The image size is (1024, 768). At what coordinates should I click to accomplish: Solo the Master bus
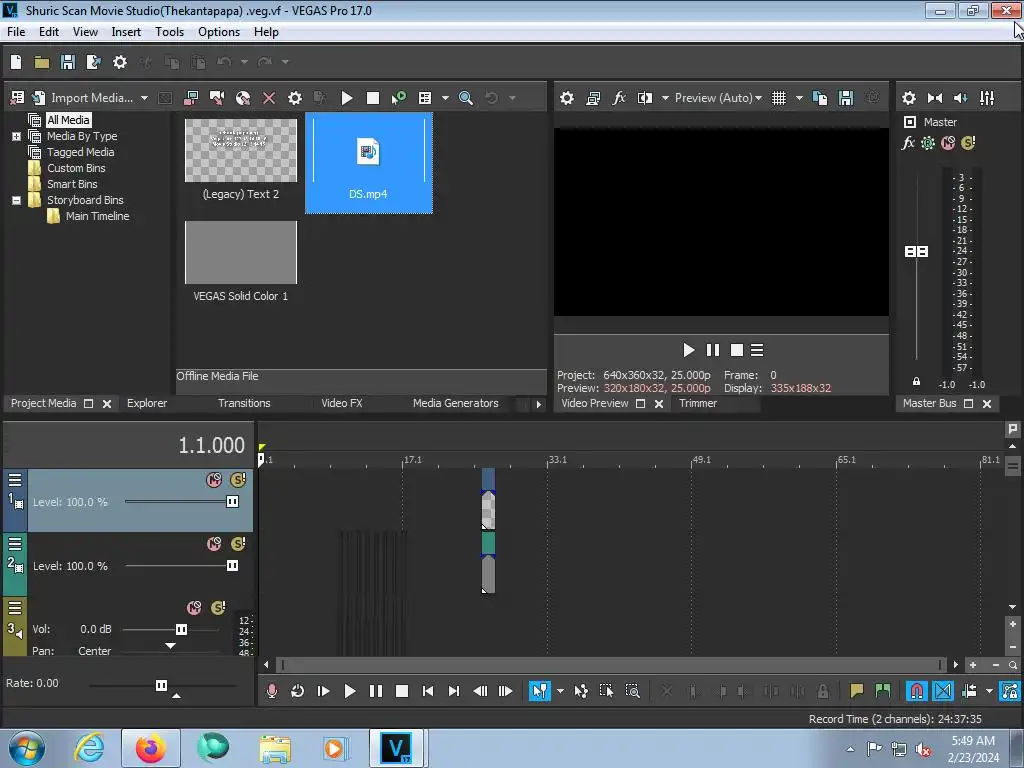[x=968, y=143]
